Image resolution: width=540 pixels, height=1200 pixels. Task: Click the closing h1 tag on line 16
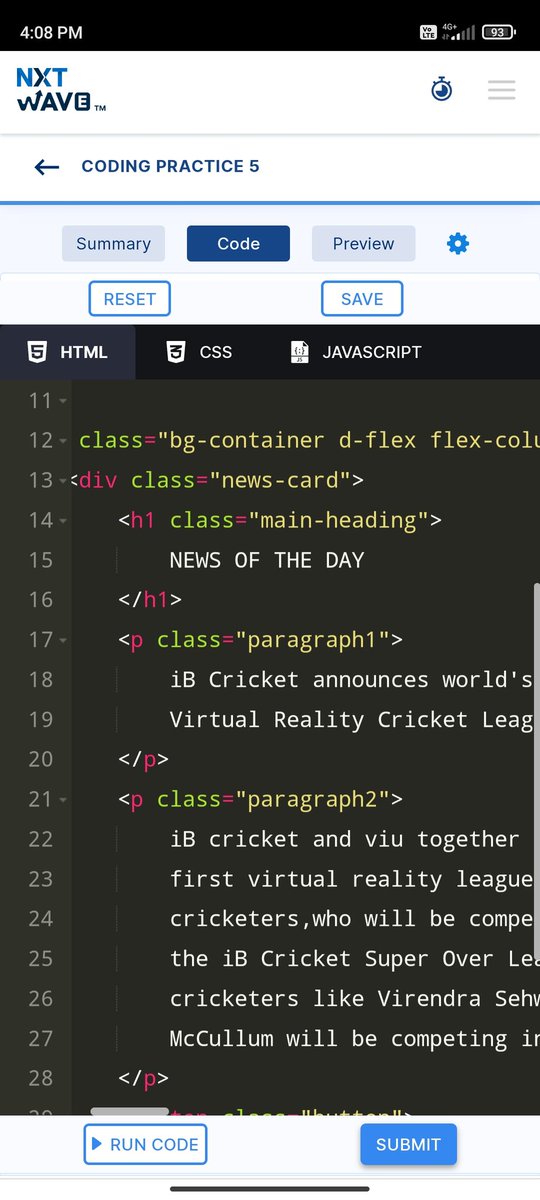150,600
